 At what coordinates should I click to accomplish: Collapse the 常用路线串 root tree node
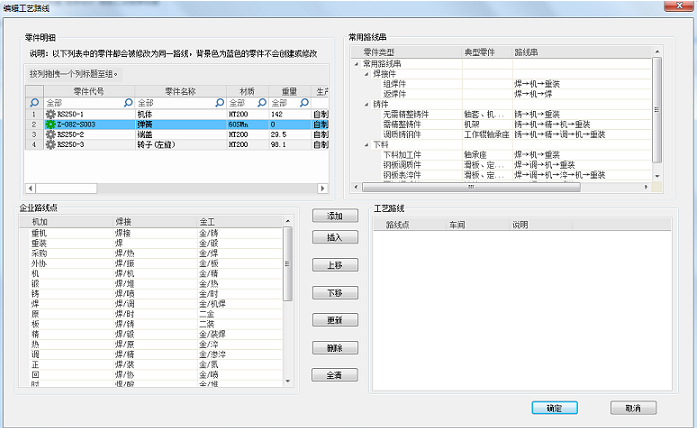pyautogui.click(x=357, y=64)
